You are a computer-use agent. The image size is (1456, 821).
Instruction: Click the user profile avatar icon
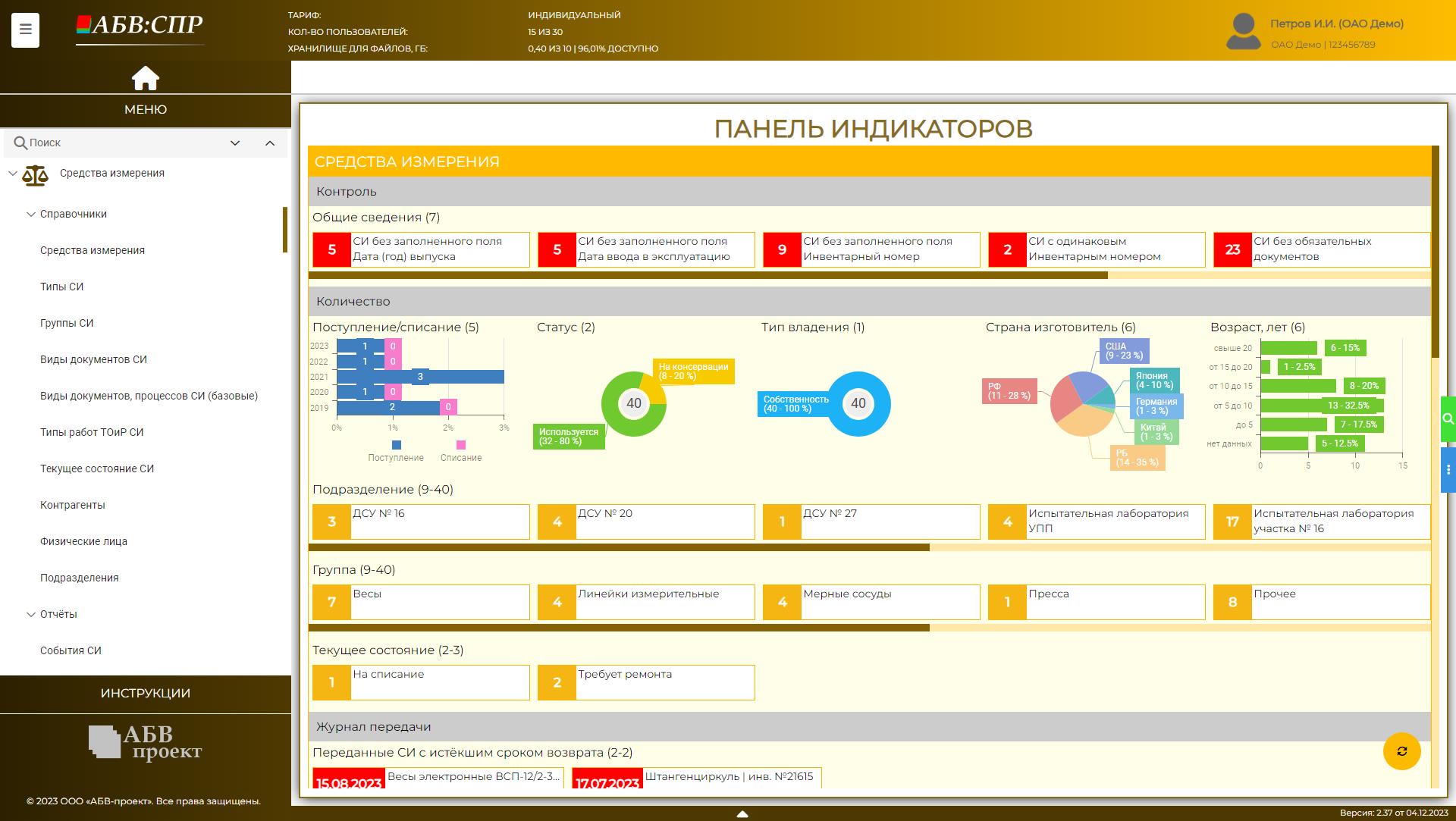[x=1243, y=31]
